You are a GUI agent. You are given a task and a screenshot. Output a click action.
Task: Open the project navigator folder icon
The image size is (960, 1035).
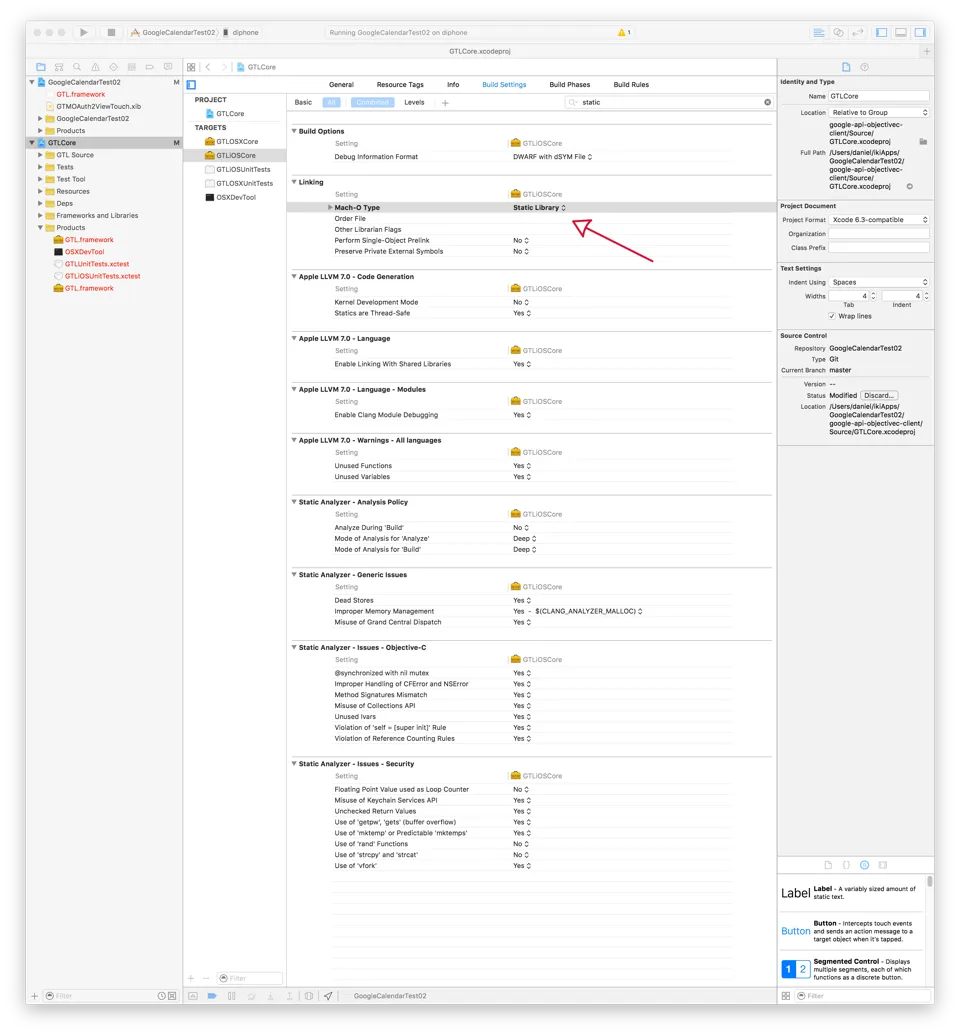[41, 67]
